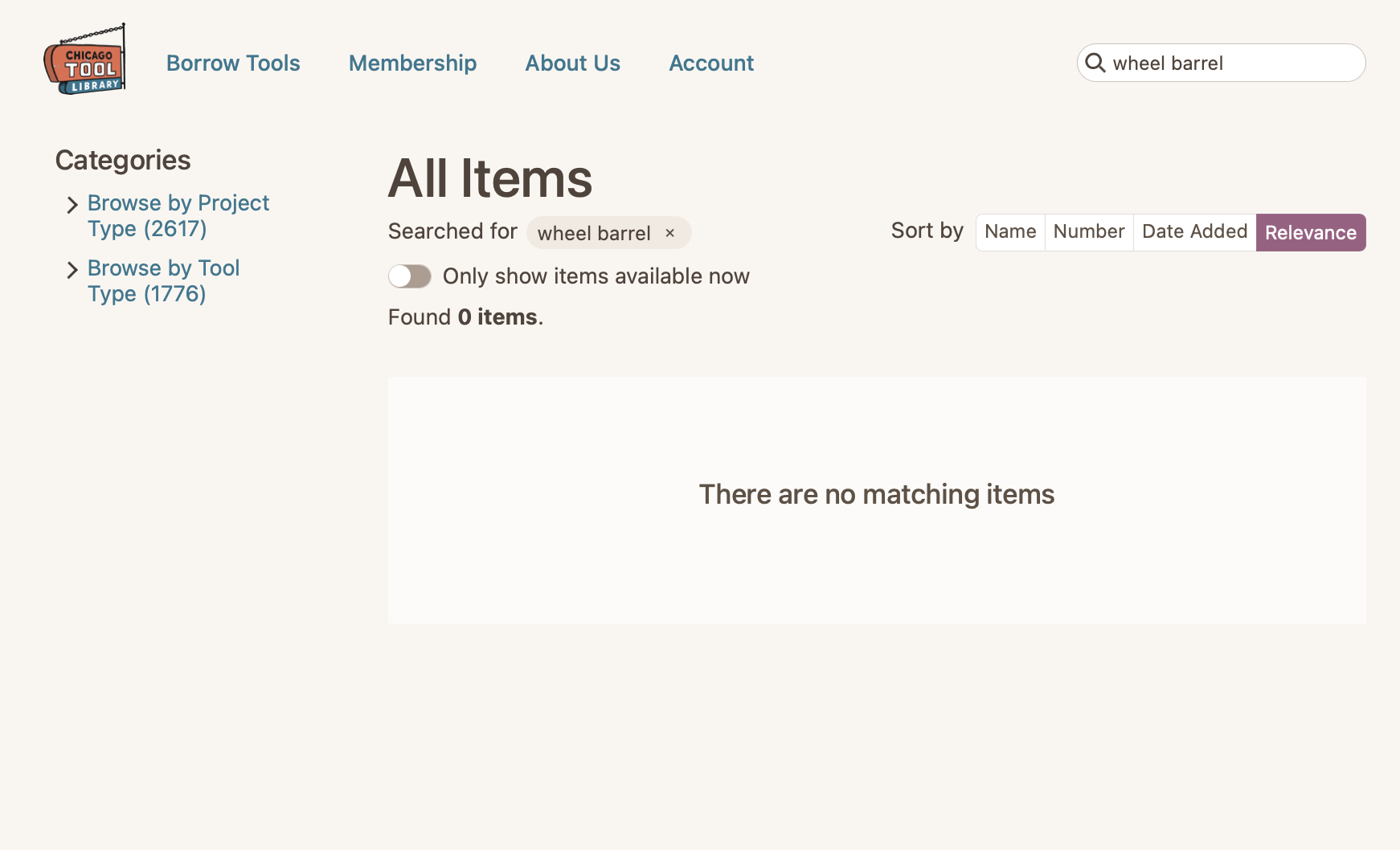The width and height of the screenshot is (1400, 850).
Task: Click the magnifying glass search icon
Action: (1095, 63)
